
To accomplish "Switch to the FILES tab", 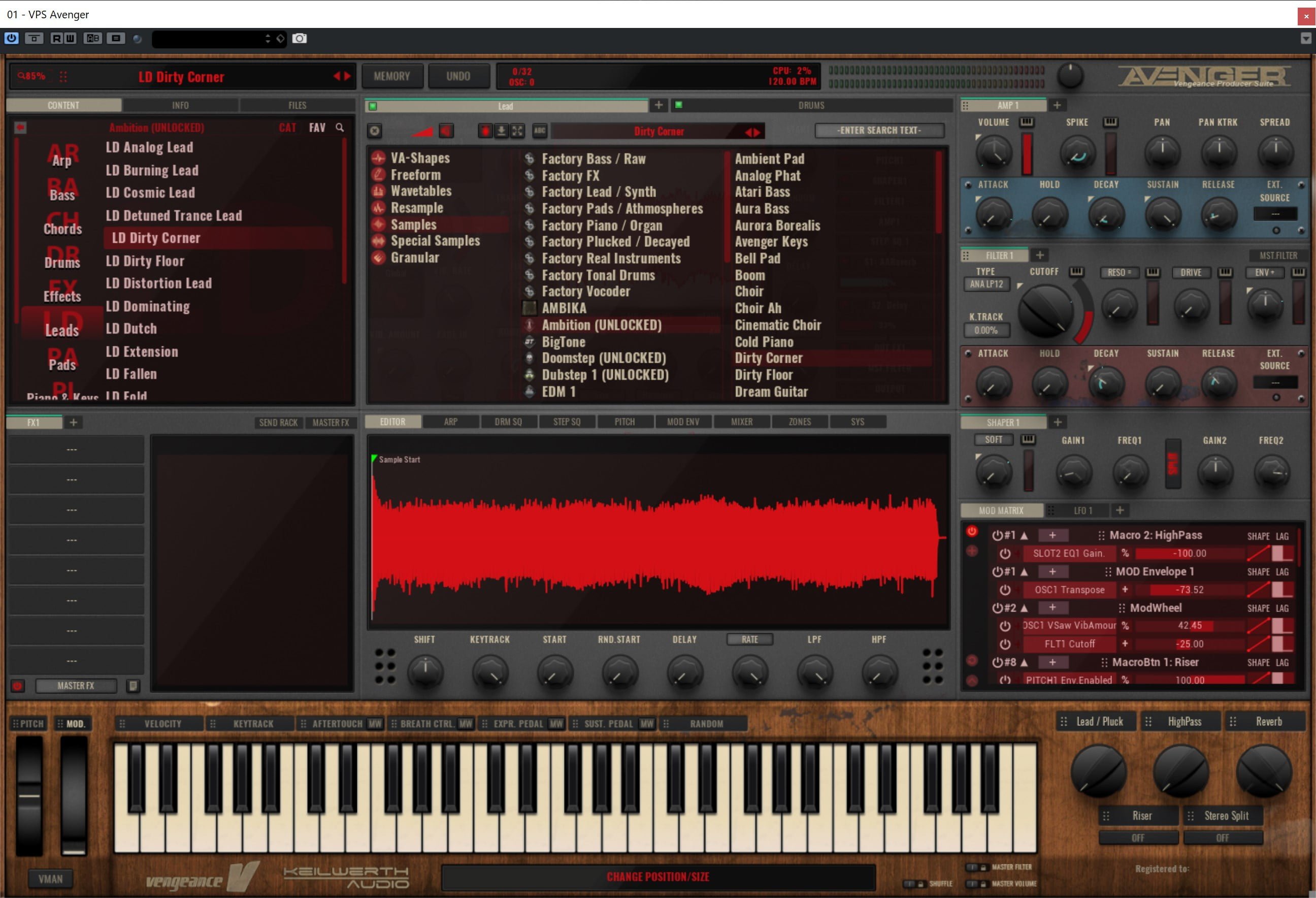I will pos(298,105).
